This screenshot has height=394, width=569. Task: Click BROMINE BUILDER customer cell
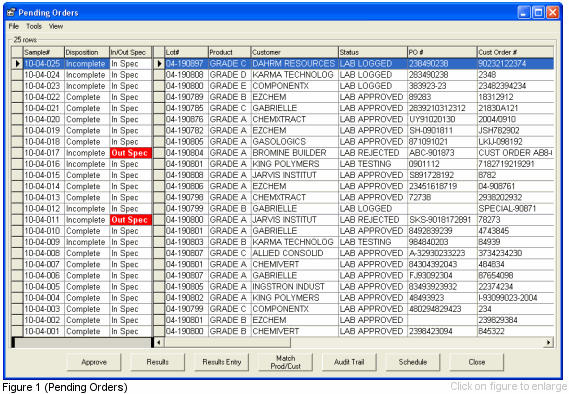point(294,153)
